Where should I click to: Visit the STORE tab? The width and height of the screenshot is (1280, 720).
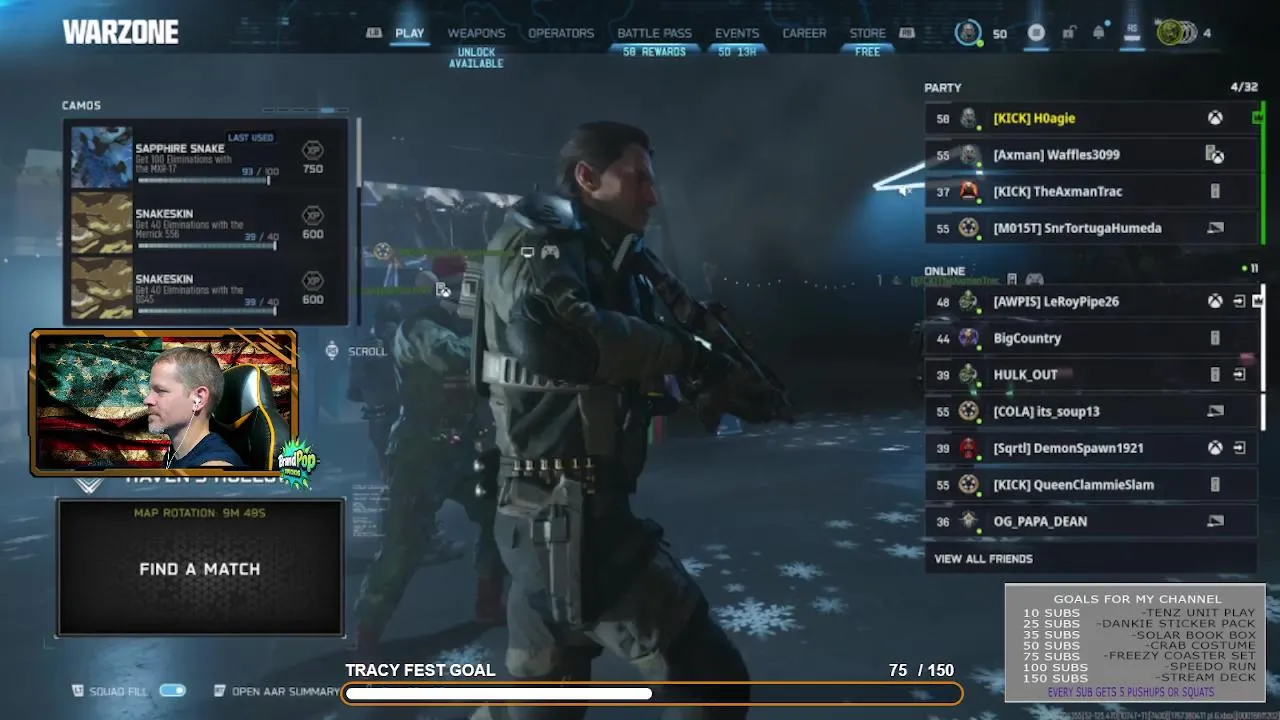click(867, 33)
